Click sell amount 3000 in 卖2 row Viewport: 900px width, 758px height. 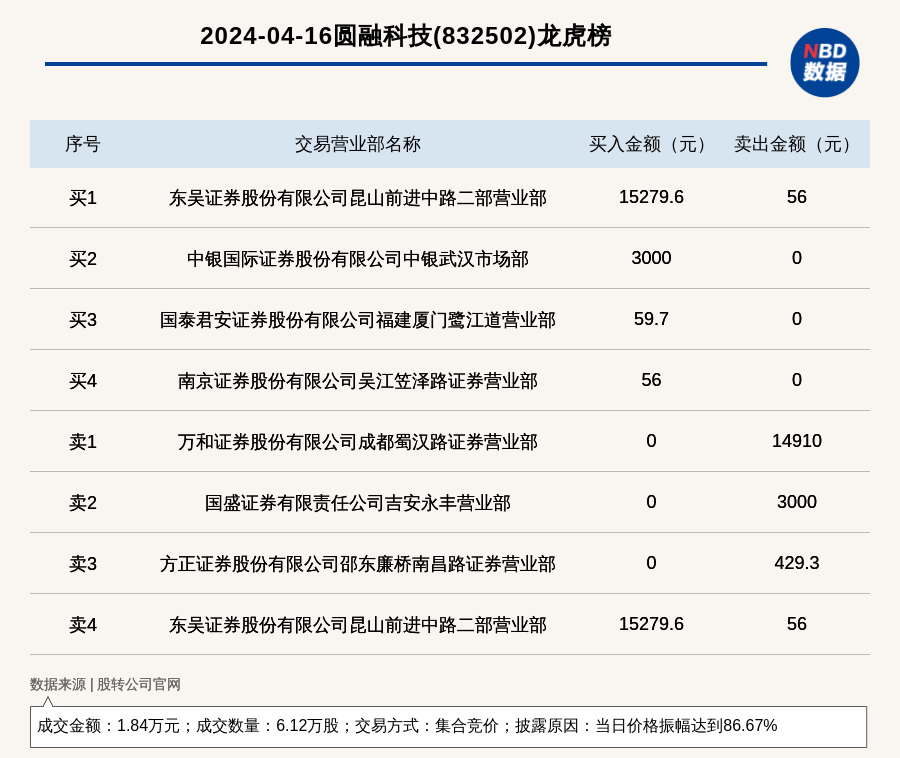(797, 502)
